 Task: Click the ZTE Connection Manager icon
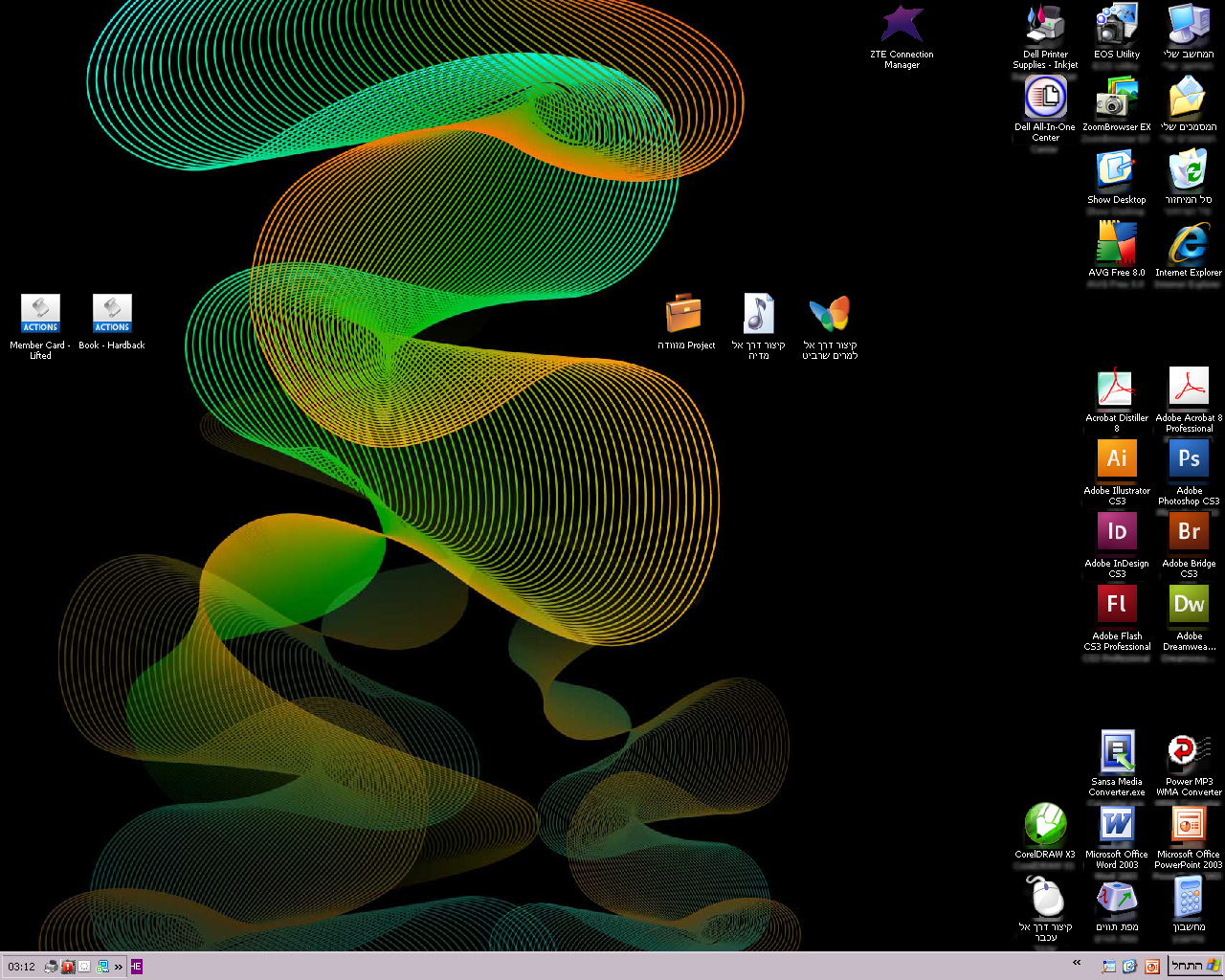click(x=902, y=26)
